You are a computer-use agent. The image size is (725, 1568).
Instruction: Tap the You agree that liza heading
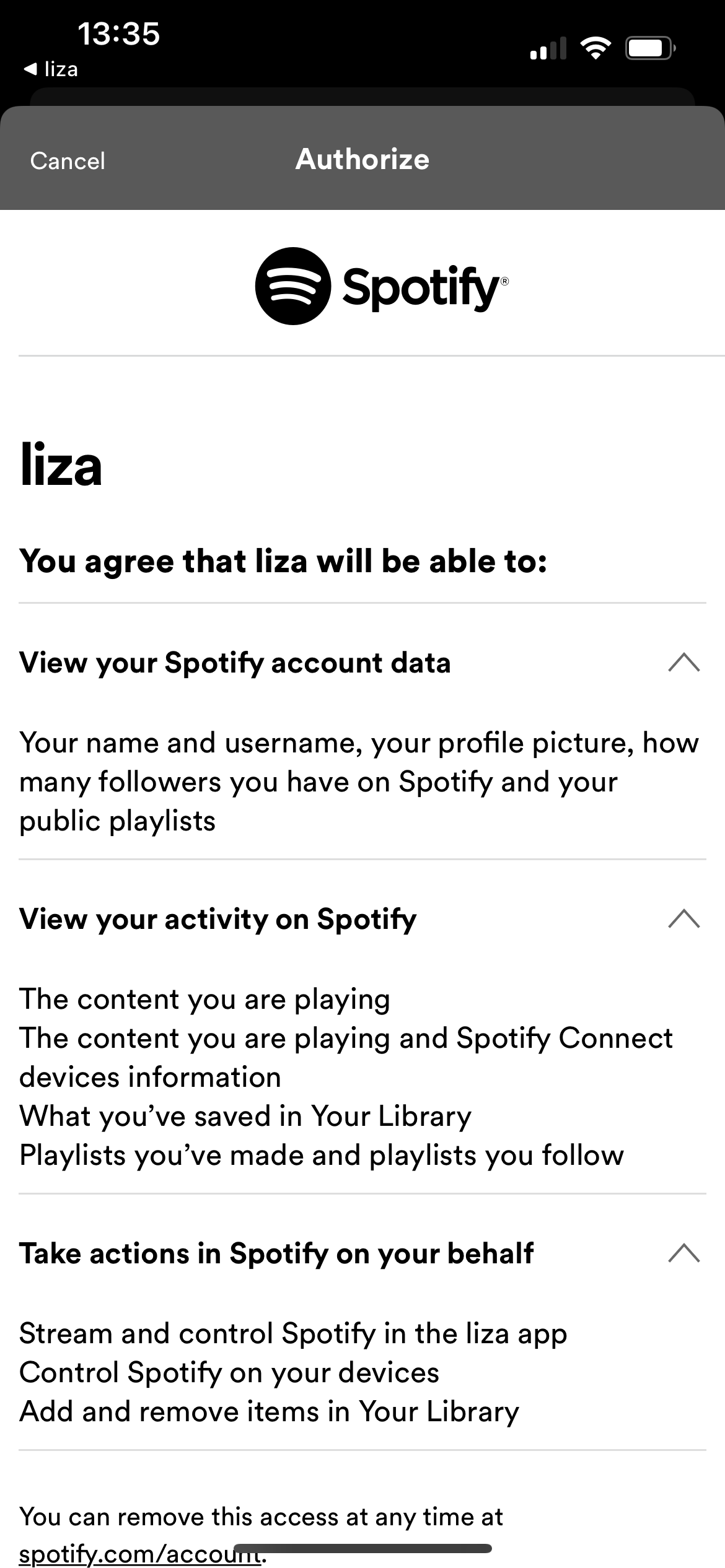coord(283,562)
